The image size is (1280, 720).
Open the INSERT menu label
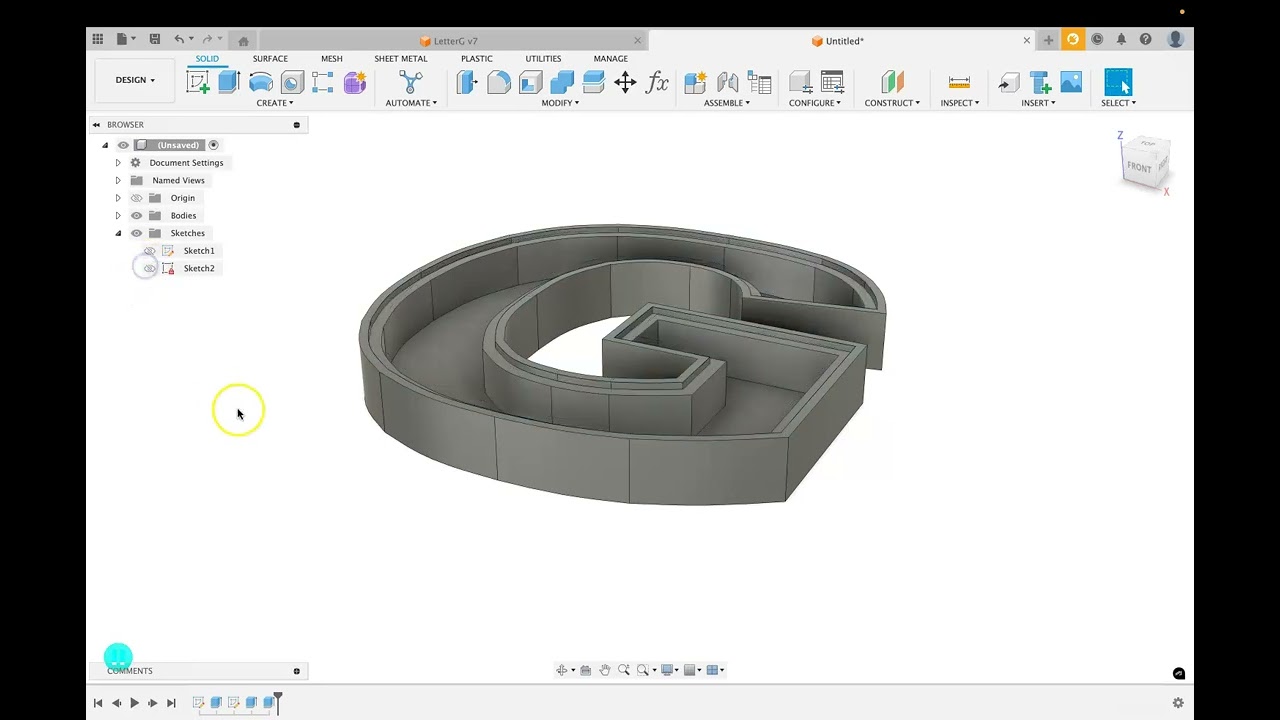coord(1038,103)
